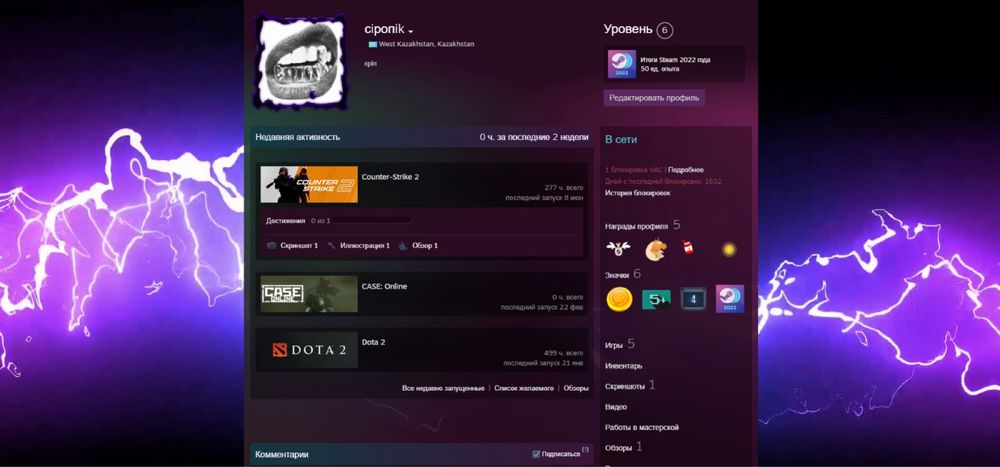The height and width of the screenshot is (467, 1000).
Task: Click the red drink box award icon
Action: pyautogui.click(x=688, y=248)
